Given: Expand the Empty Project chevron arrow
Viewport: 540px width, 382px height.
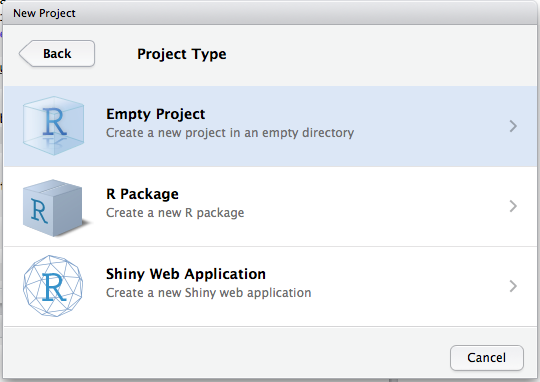Looking at the screenshot, I should (513, 126).
